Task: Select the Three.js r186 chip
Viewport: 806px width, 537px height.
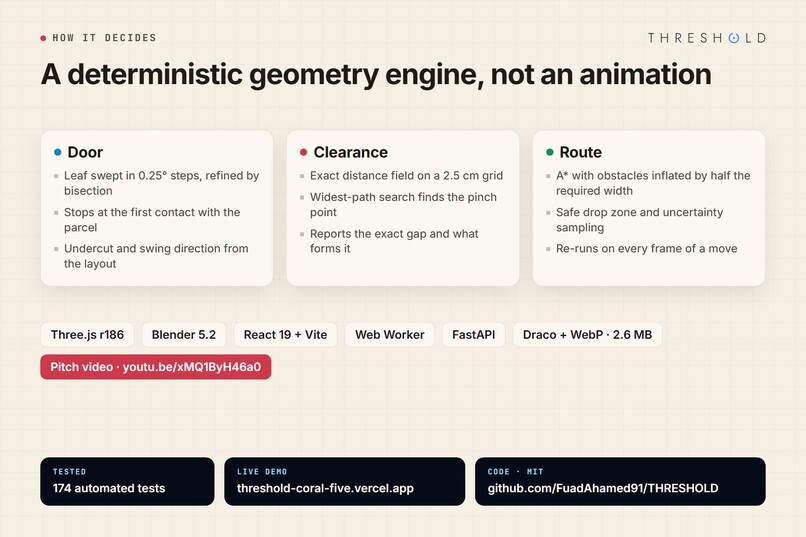Action: point(87,335)
